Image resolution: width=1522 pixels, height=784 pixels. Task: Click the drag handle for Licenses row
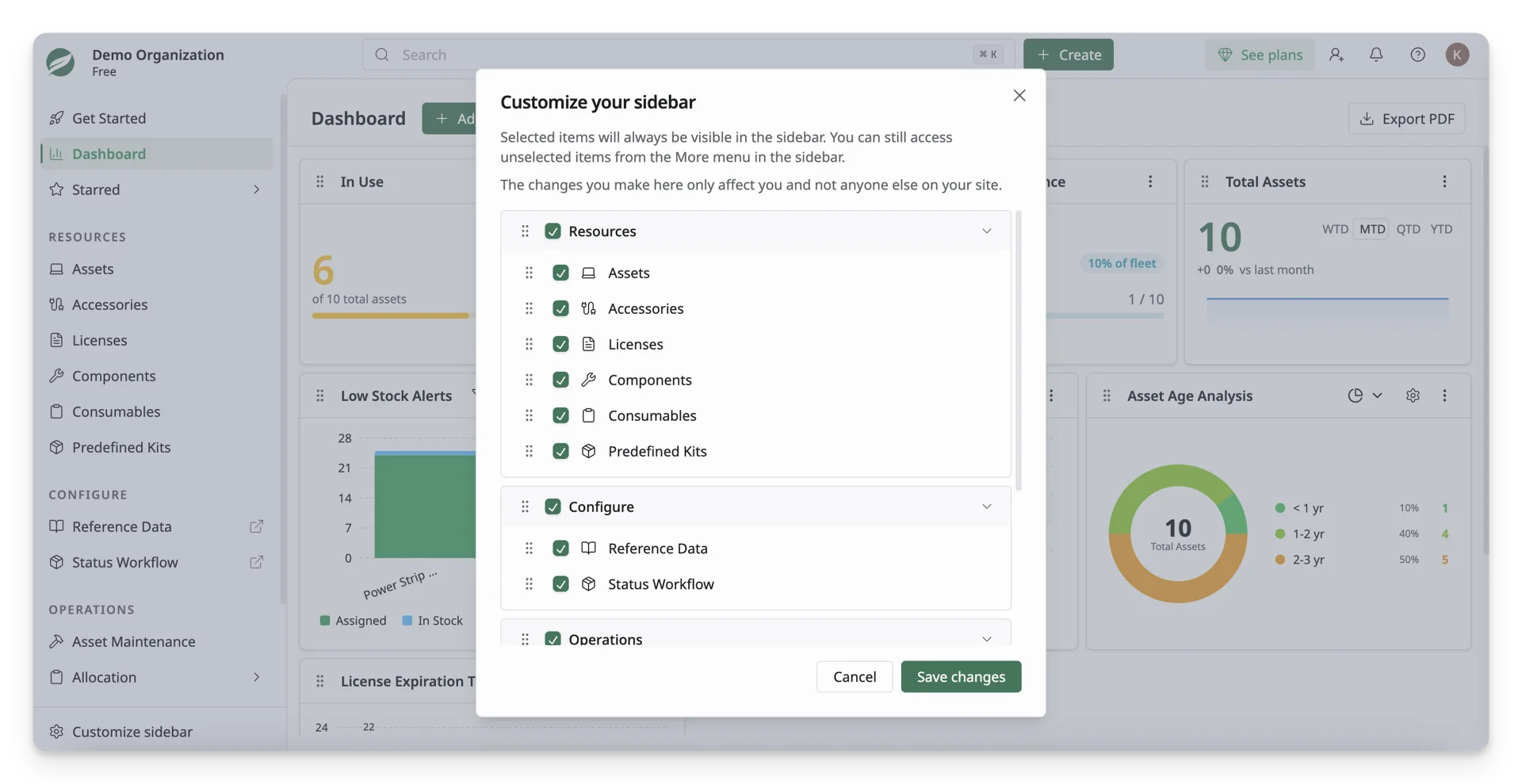coord(529,344)
